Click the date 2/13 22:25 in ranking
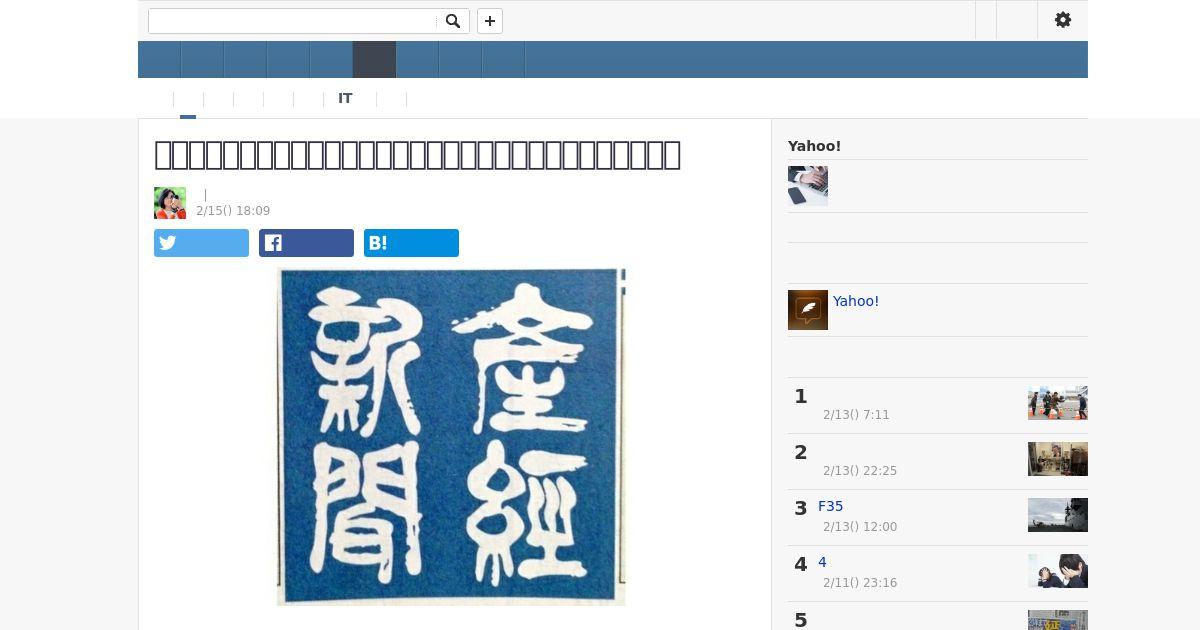This screenshot has width=1200, height=630. tap(860, 471)
